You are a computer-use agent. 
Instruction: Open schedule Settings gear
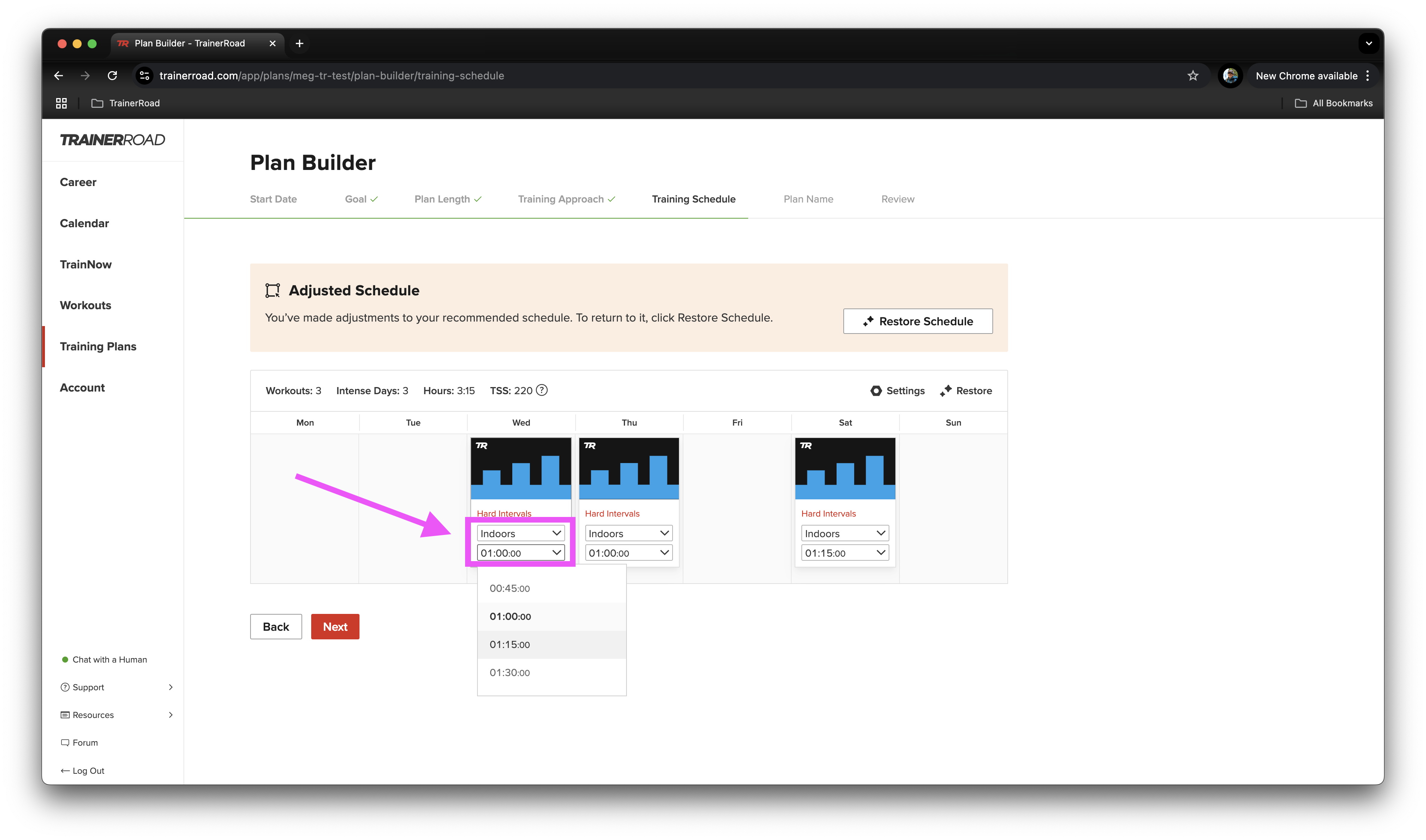[x=897, y=391]
